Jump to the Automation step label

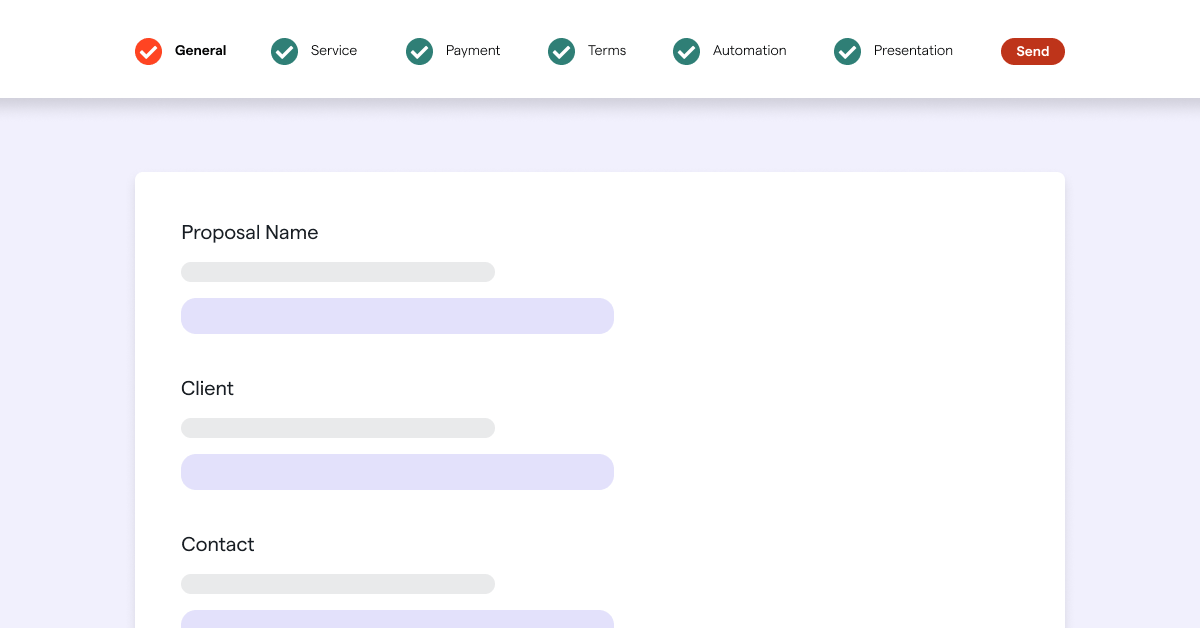[x=749, y=51]
